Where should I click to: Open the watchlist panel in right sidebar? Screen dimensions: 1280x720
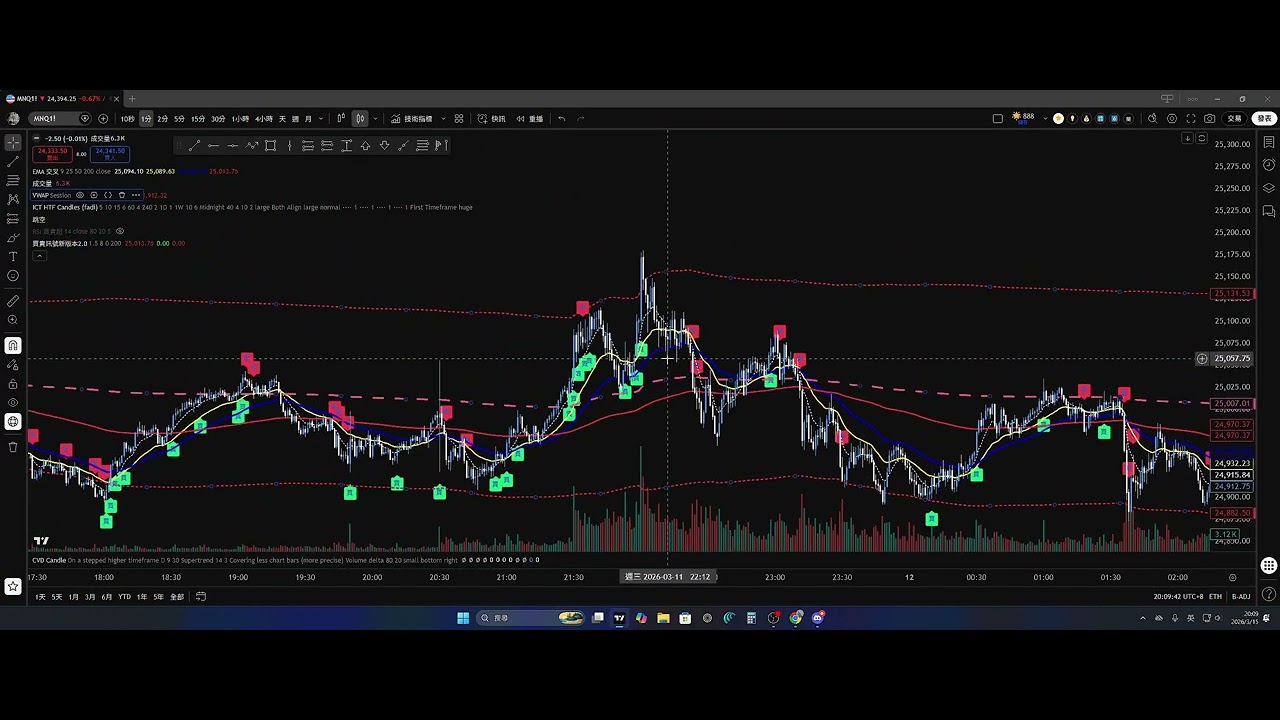click(x=1269, y=143)
